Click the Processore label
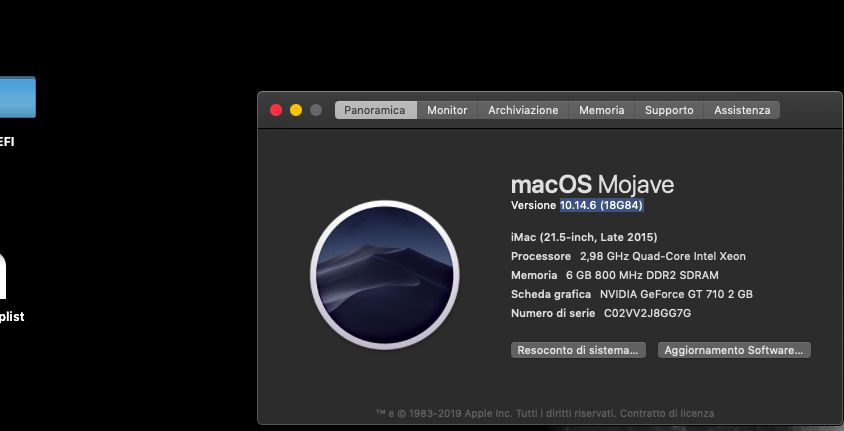This screenshot has width=844, height=431. (540, 256)
